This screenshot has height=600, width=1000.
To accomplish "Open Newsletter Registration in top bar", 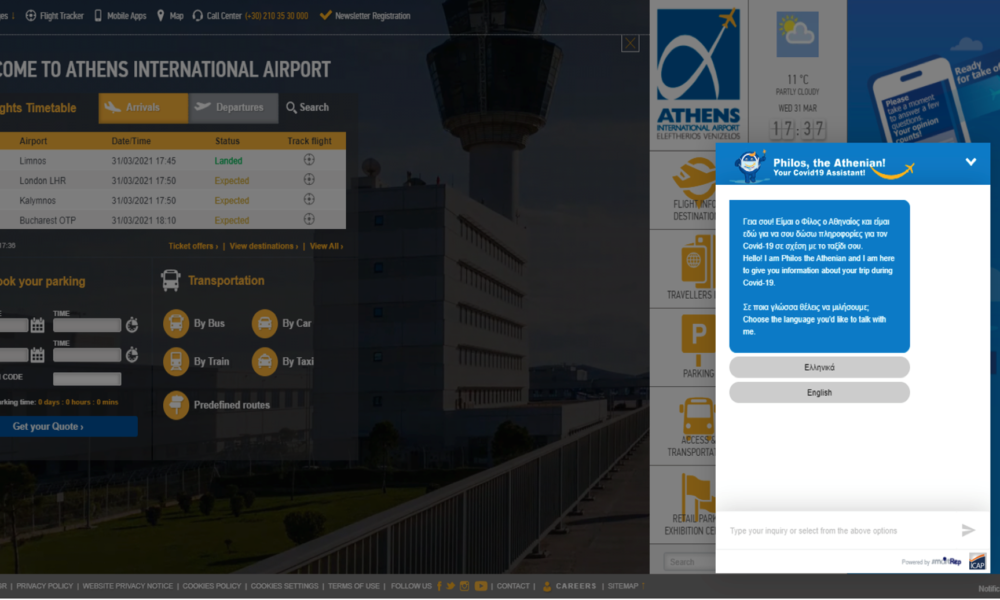I will point(372,16).
